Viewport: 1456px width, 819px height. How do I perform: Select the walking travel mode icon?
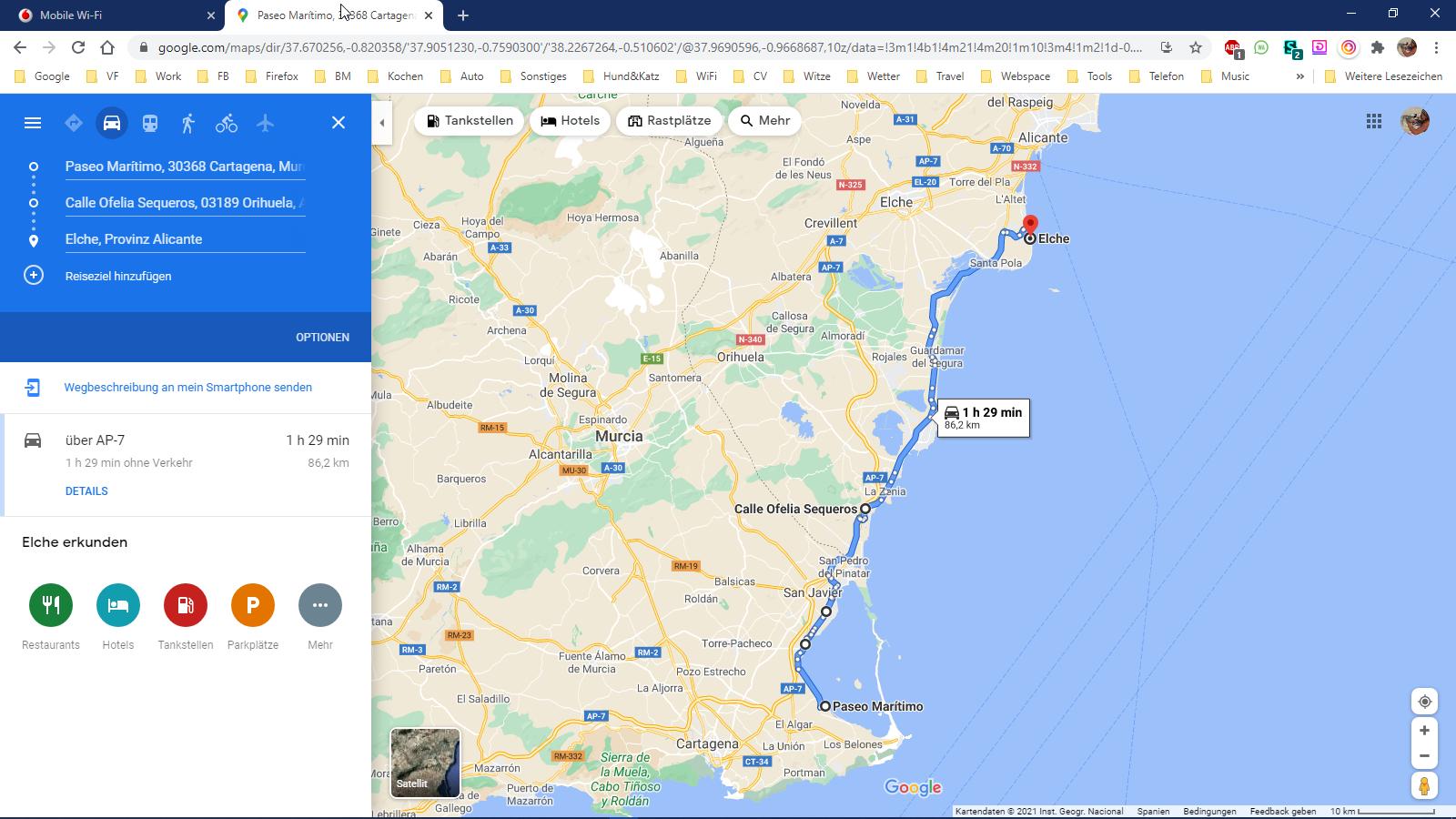[188, 123]
